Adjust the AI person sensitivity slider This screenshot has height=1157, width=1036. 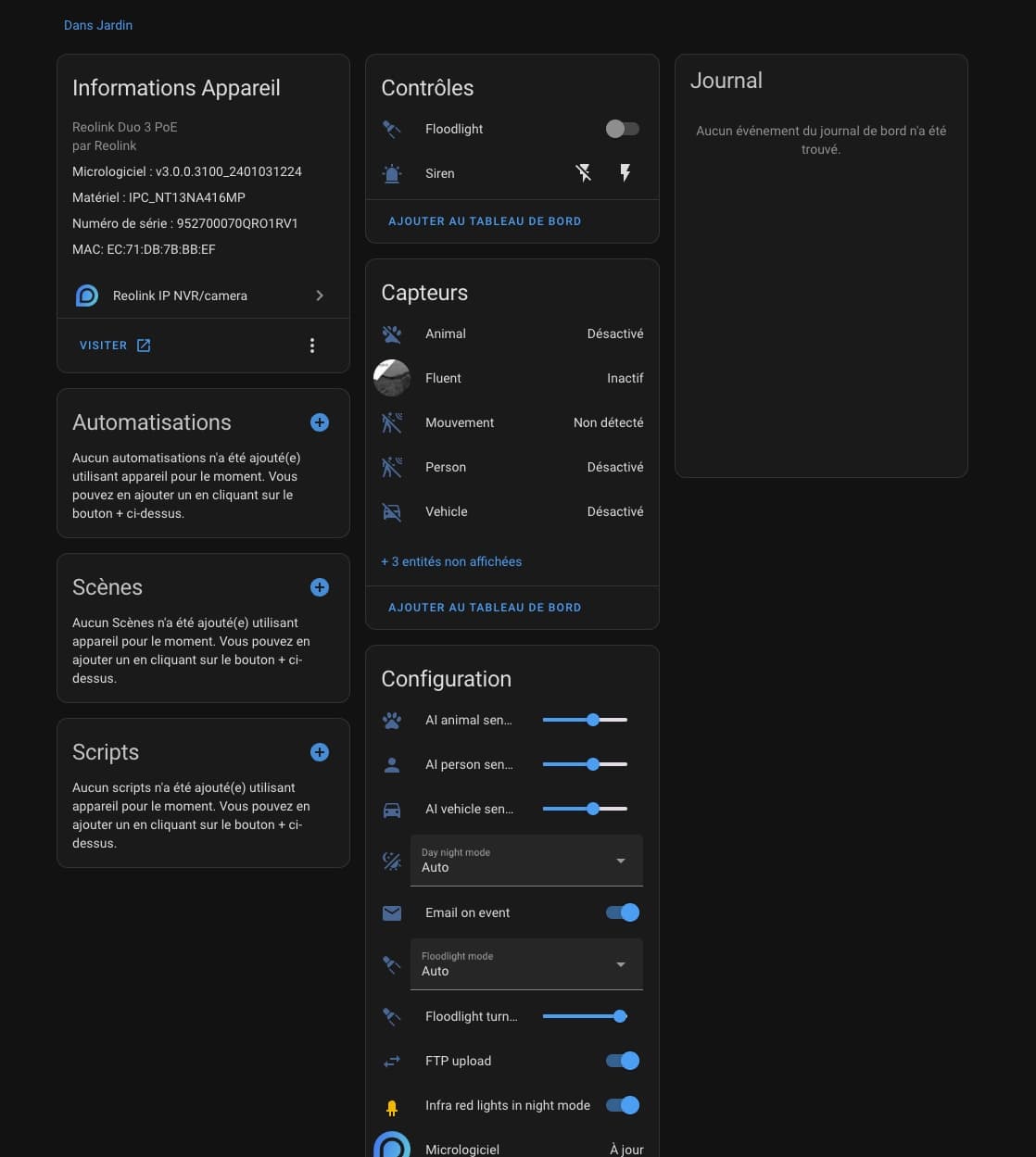(x=585, y=764)
